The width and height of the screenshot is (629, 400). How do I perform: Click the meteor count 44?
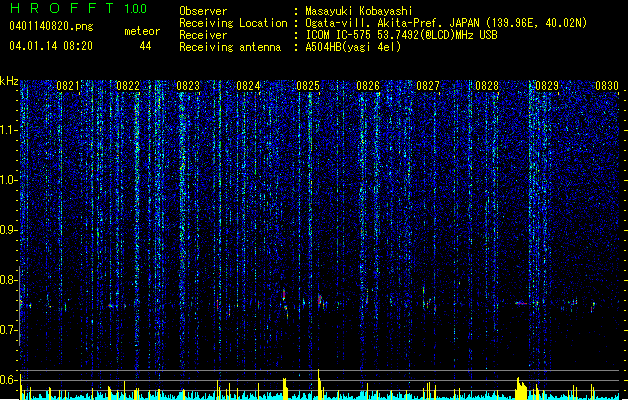145,46
